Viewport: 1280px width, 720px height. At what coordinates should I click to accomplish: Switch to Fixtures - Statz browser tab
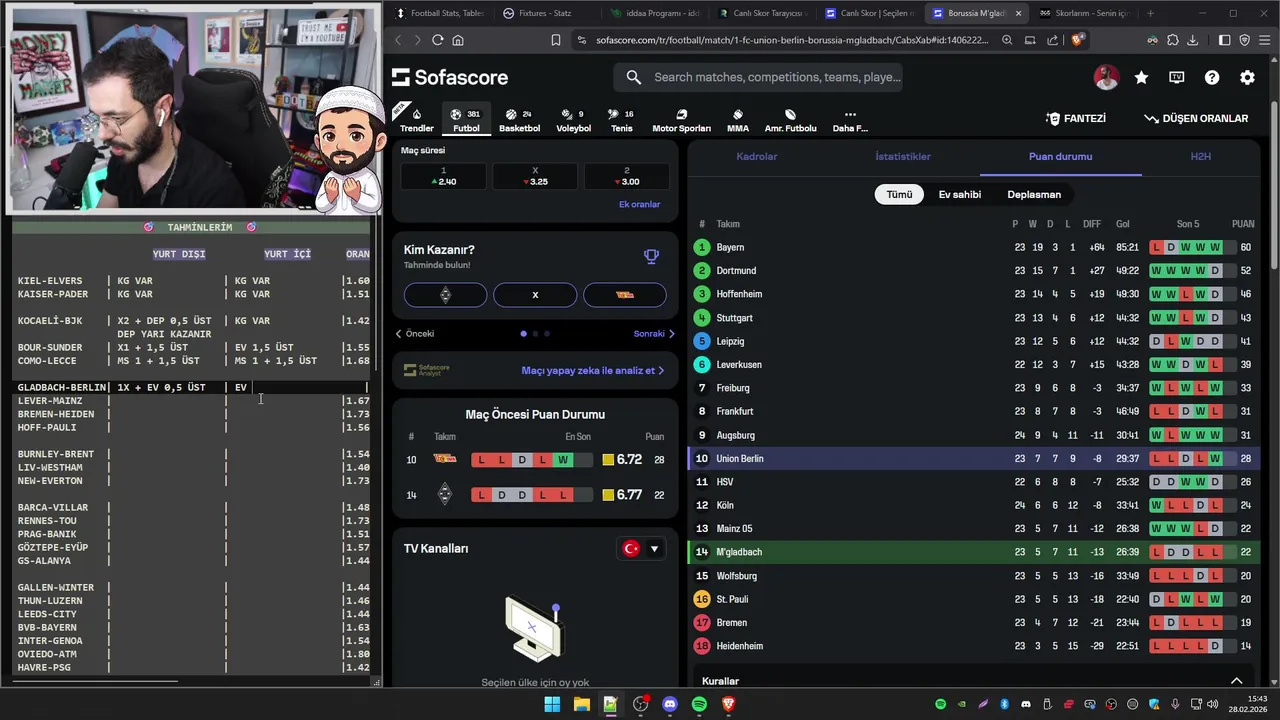548,13
